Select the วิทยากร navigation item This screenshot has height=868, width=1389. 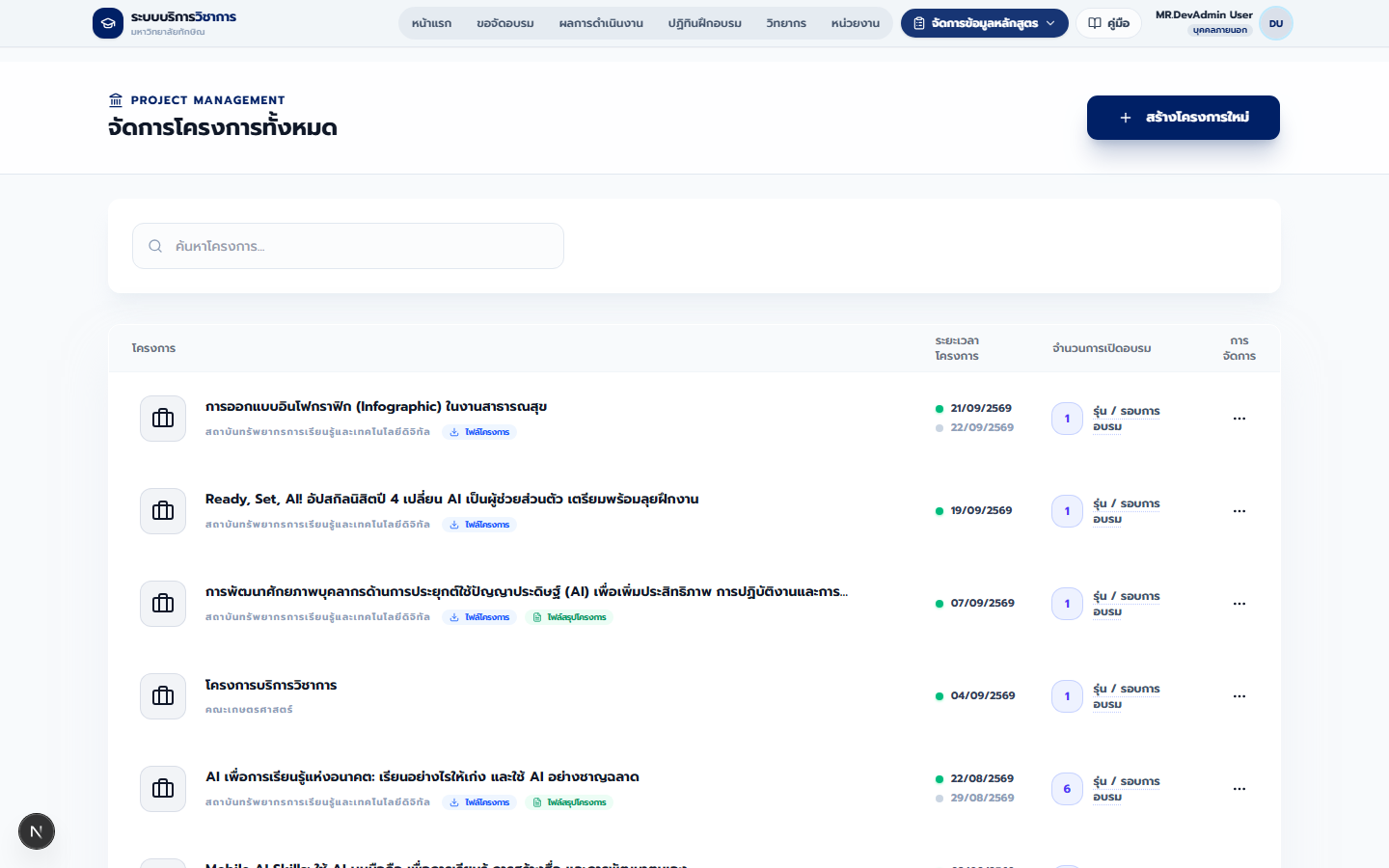click(x=786, y=23)
